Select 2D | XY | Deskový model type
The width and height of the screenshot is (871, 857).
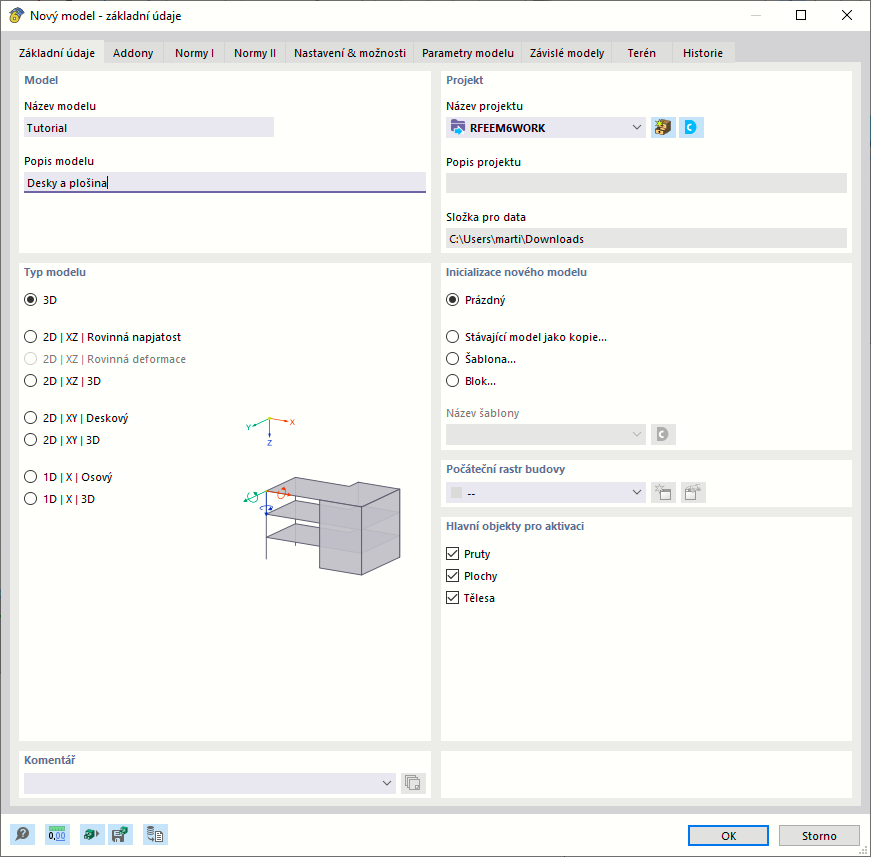pos(31,418)
